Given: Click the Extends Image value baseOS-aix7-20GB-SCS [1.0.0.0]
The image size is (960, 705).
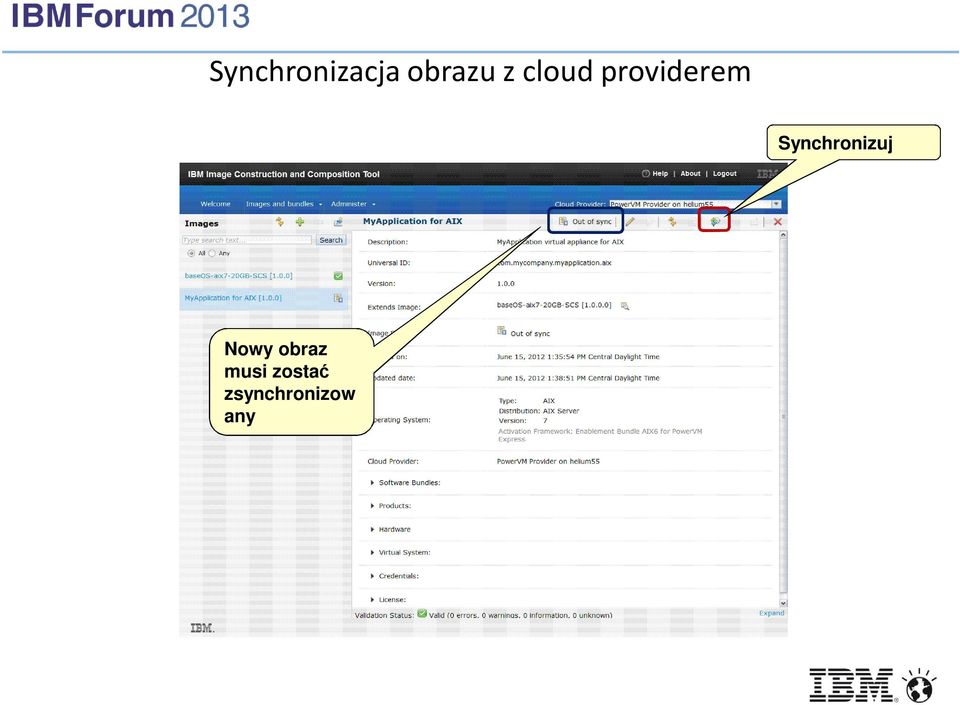Looking at the screenshot, I should pos(554,305).
